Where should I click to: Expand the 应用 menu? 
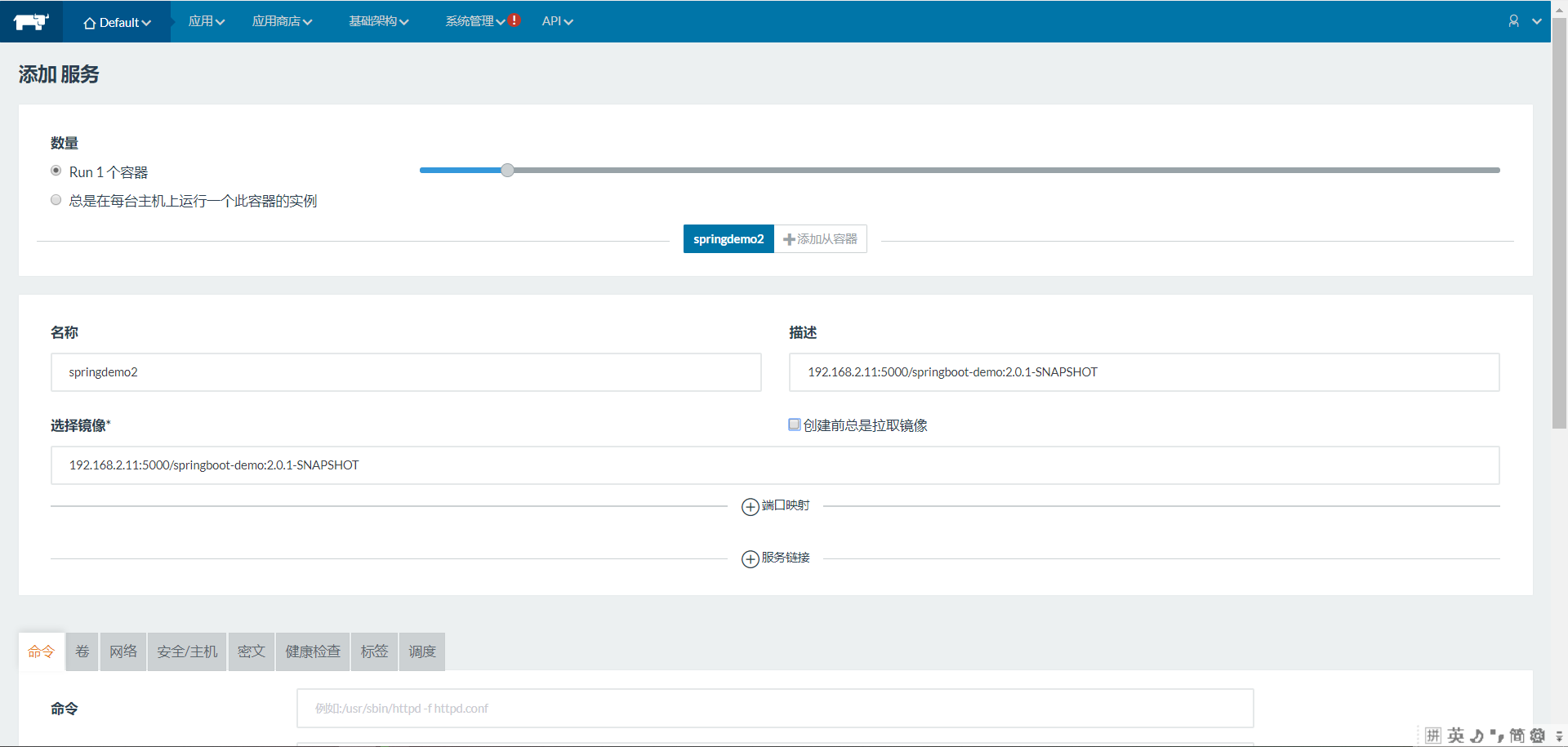(206, 21)
